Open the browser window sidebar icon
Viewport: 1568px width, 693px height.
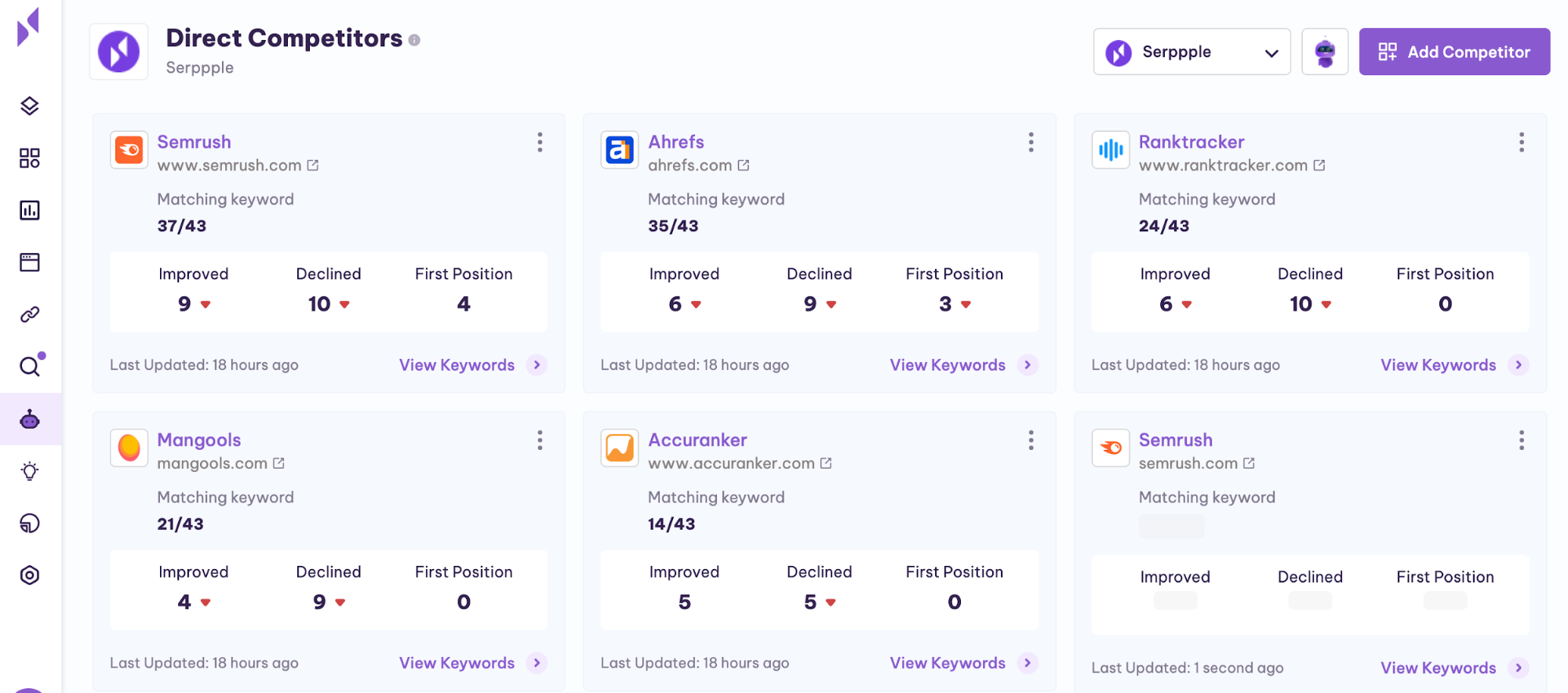30,262
